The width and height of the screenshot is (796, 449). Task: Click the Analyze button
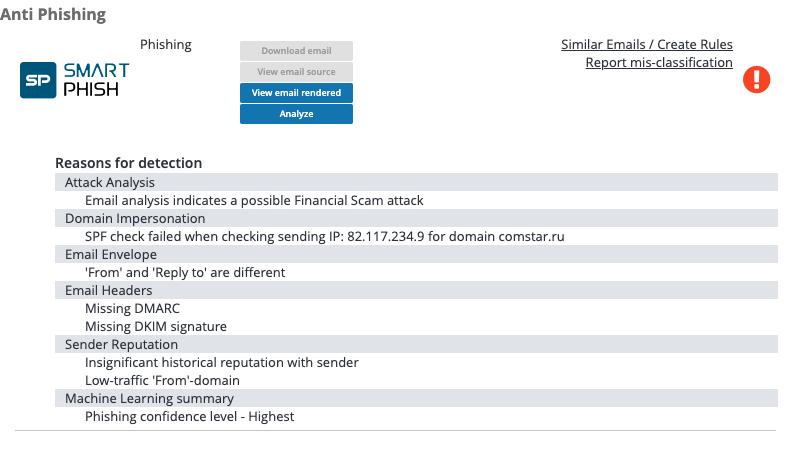pos(296,114)
